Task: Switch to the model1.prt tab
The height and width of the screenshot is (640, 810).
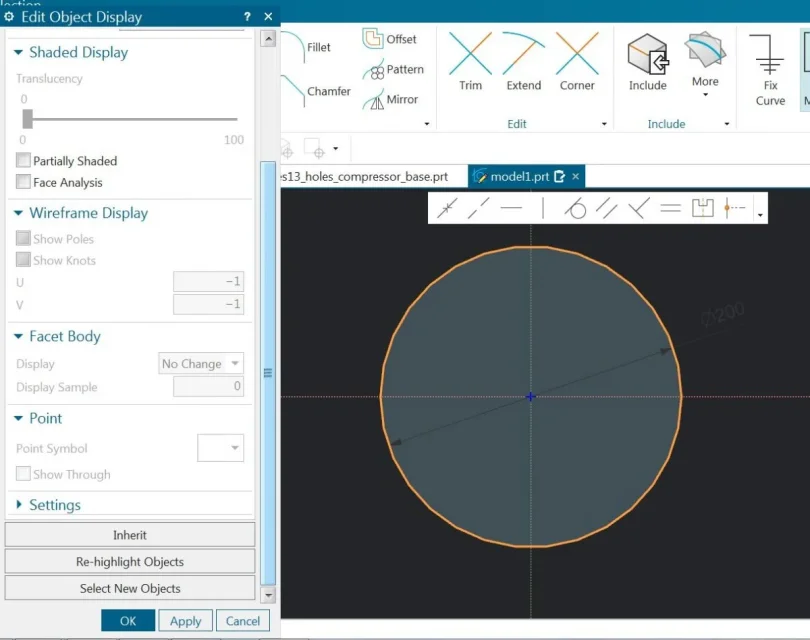Action: point(518,177)
